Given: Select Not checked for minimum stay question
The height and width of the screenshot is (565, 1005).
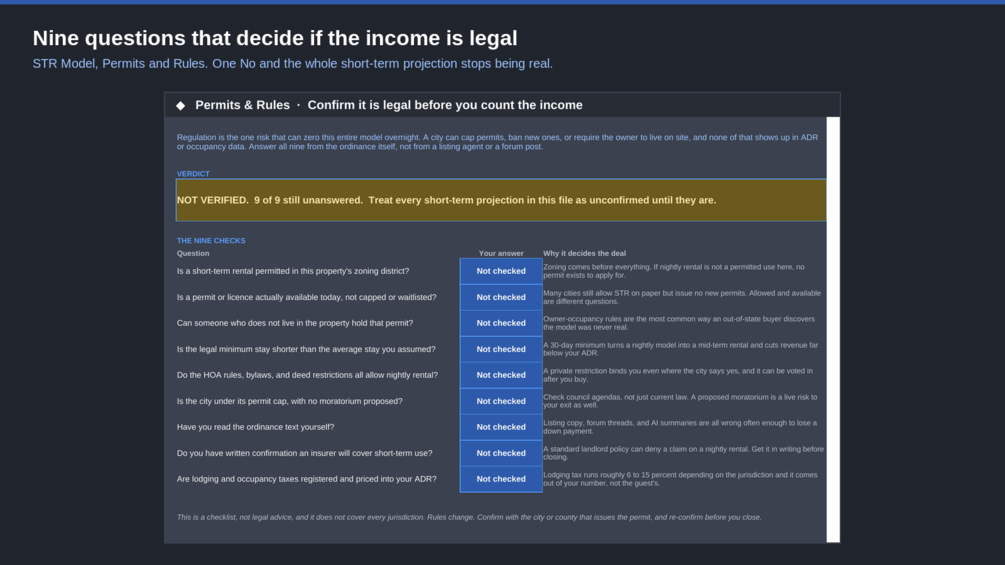Looking at the screenshot, I should 501,349.
